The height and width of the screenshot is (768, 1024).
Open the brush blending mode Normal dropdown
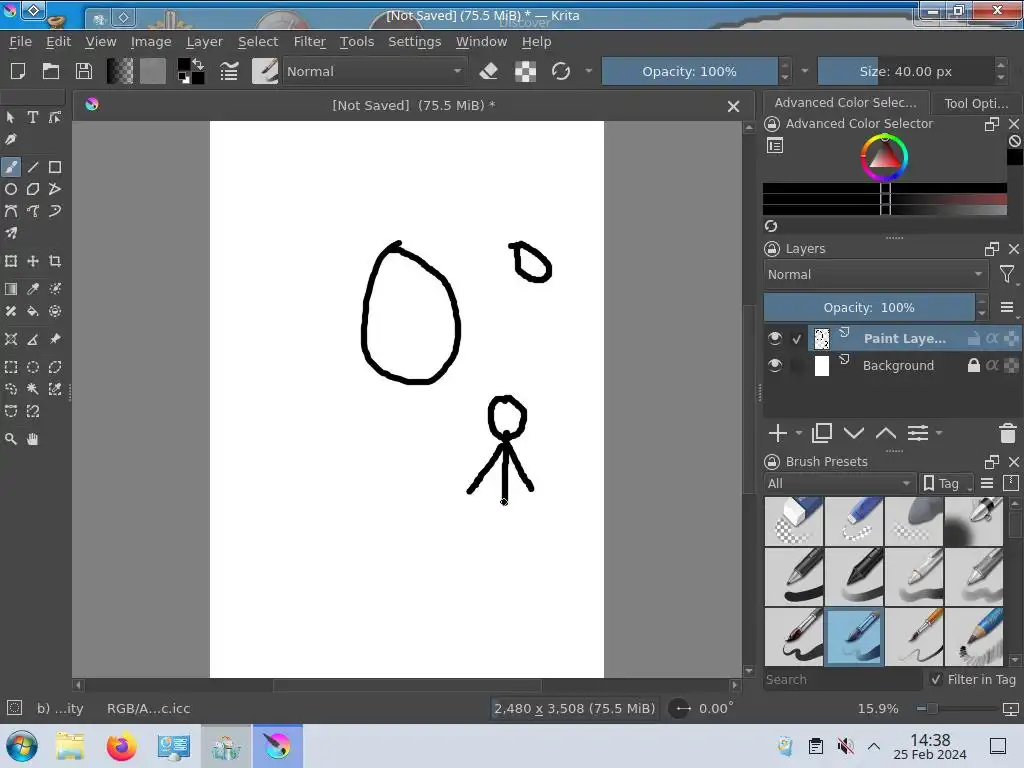click(375, 71)
